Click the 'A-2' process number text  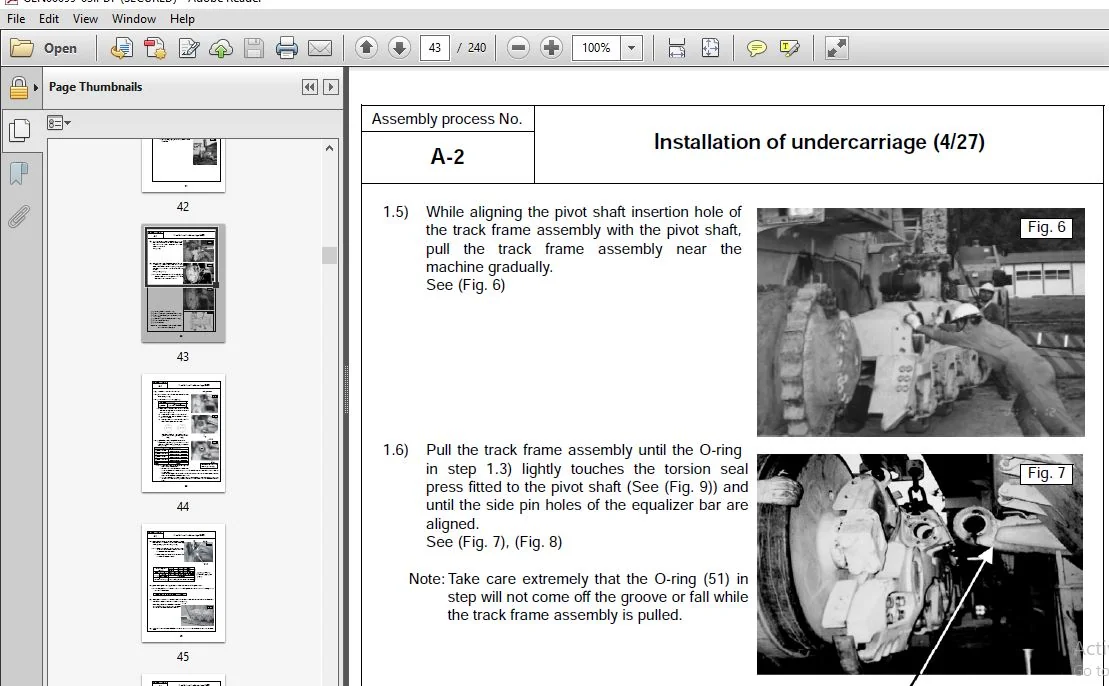(x=448, y=156)
